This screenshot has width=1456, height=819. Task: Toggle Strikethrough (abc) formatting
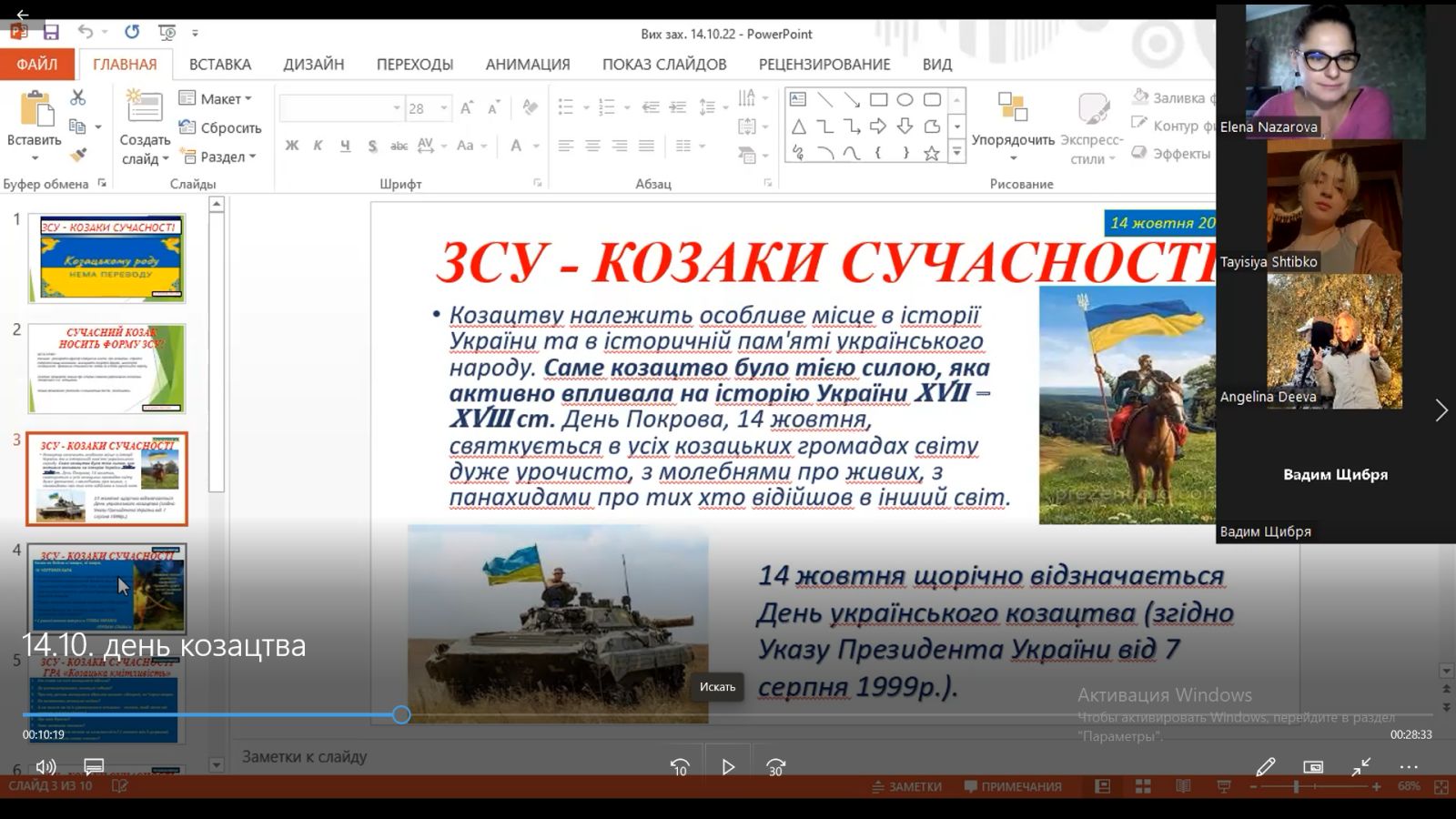pyautogui.click(x=399, y=146)
